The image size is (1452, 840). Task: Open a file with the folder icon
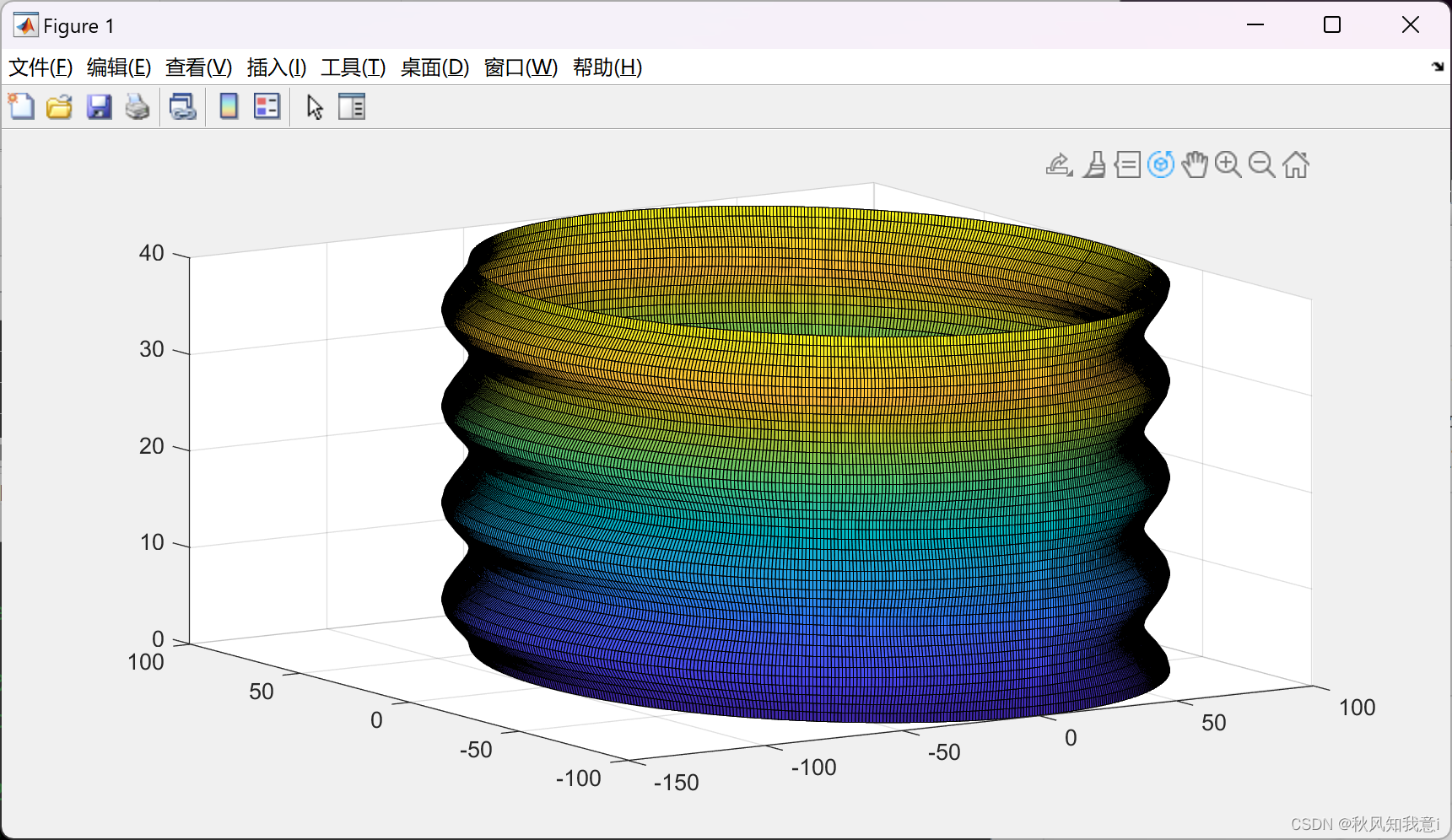point(60,107)
